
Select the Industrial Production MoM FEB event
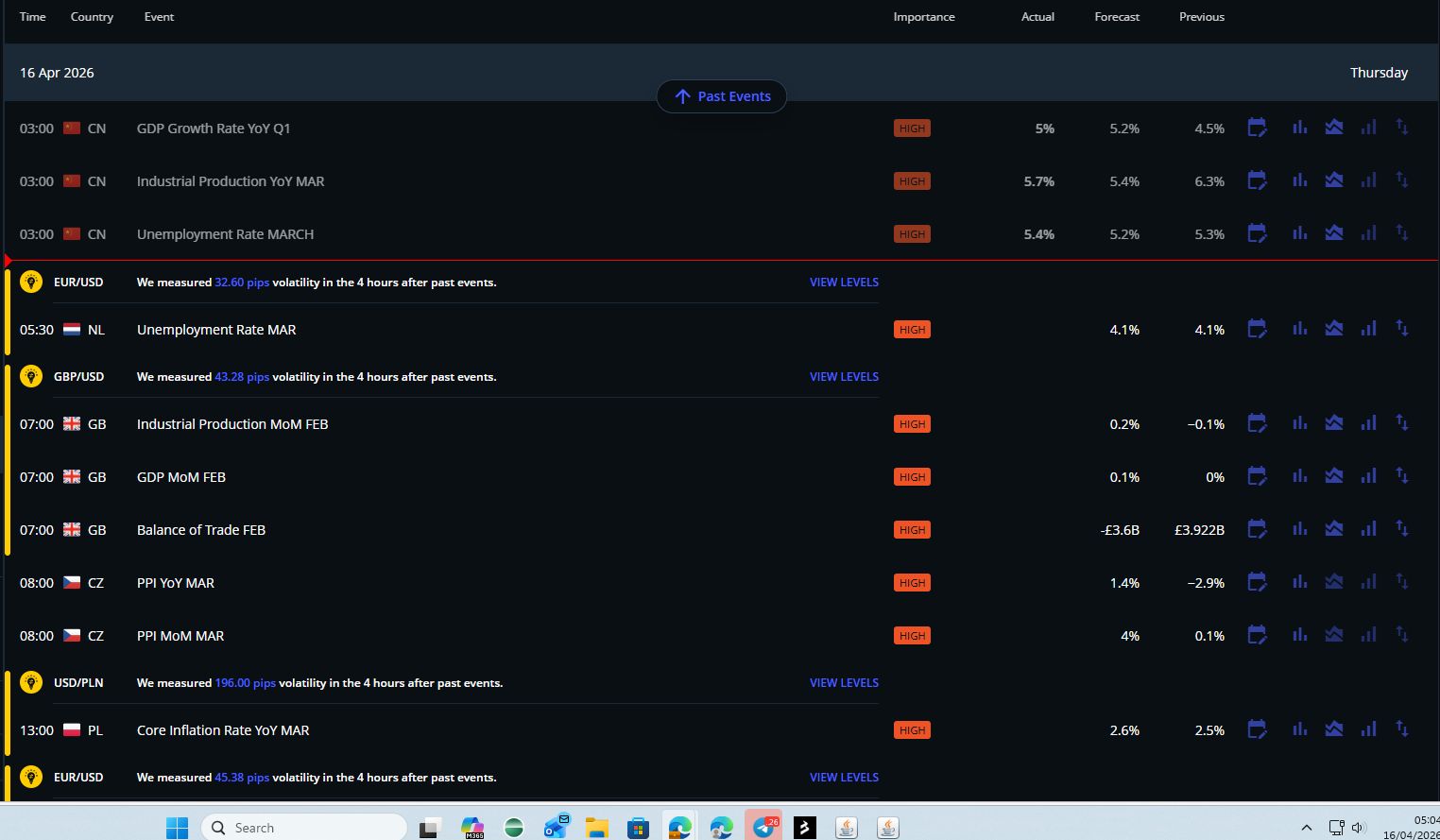point(232,424)
